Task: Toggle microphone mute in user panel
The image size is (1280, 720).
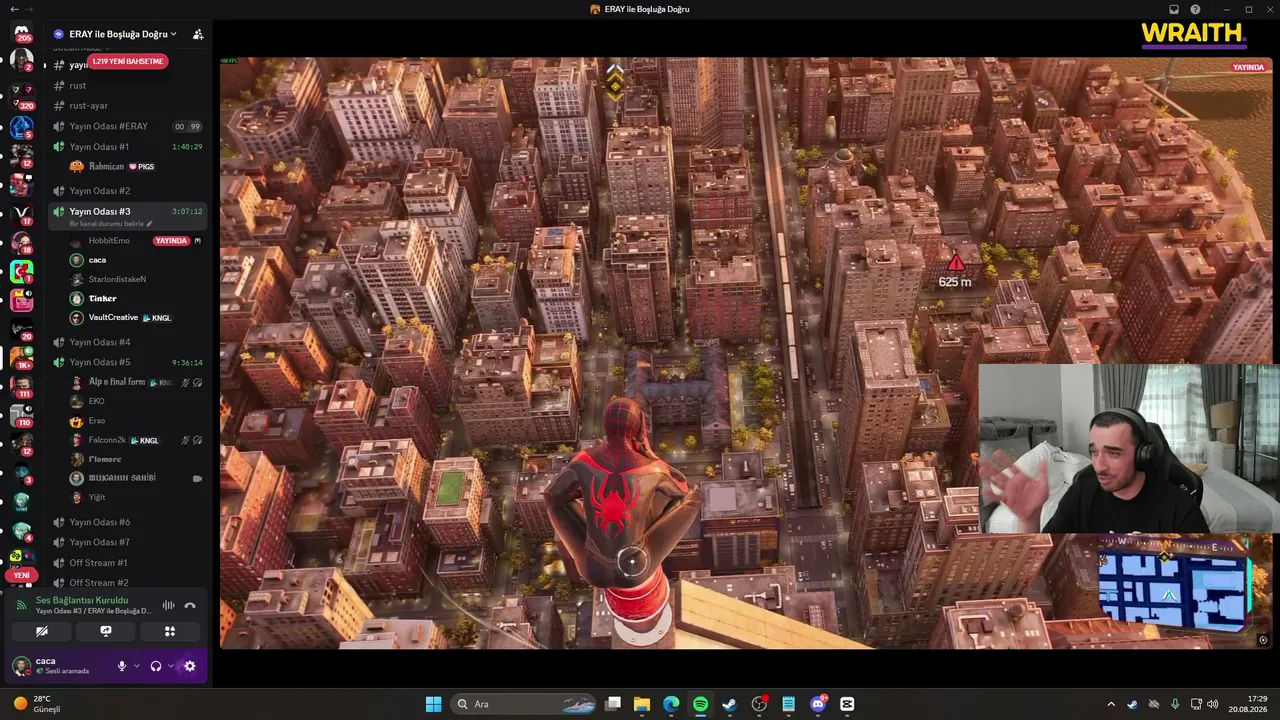Action: click(122, 666)
